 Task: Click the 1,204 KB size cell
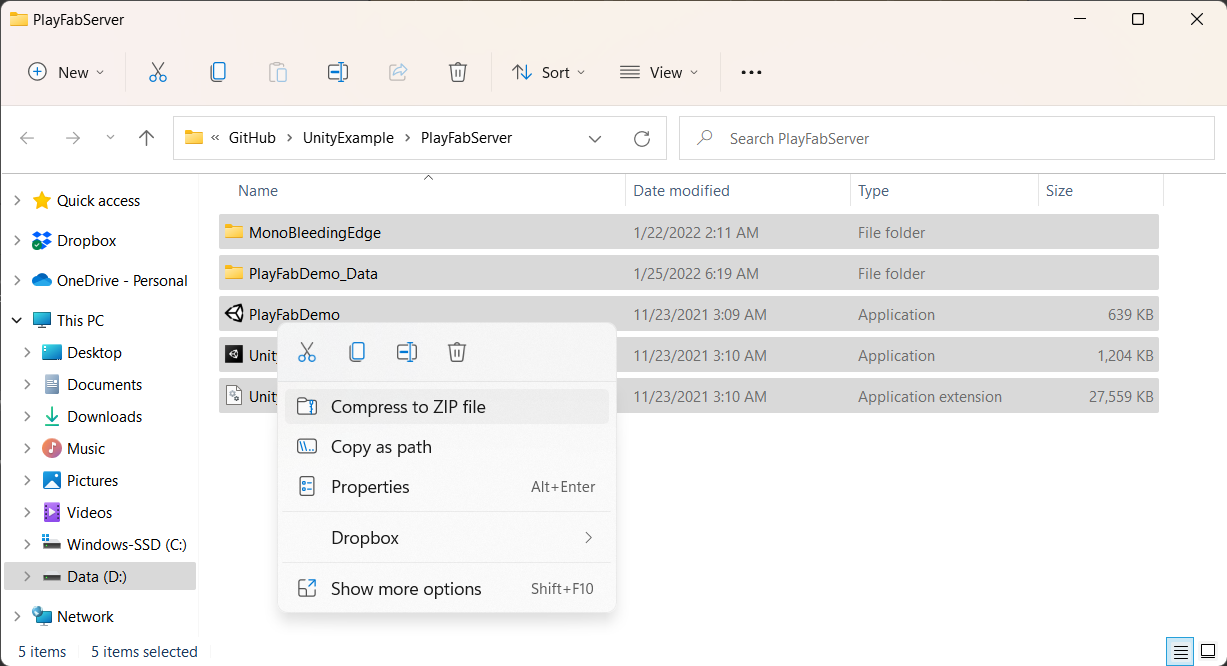[1125, 355]
